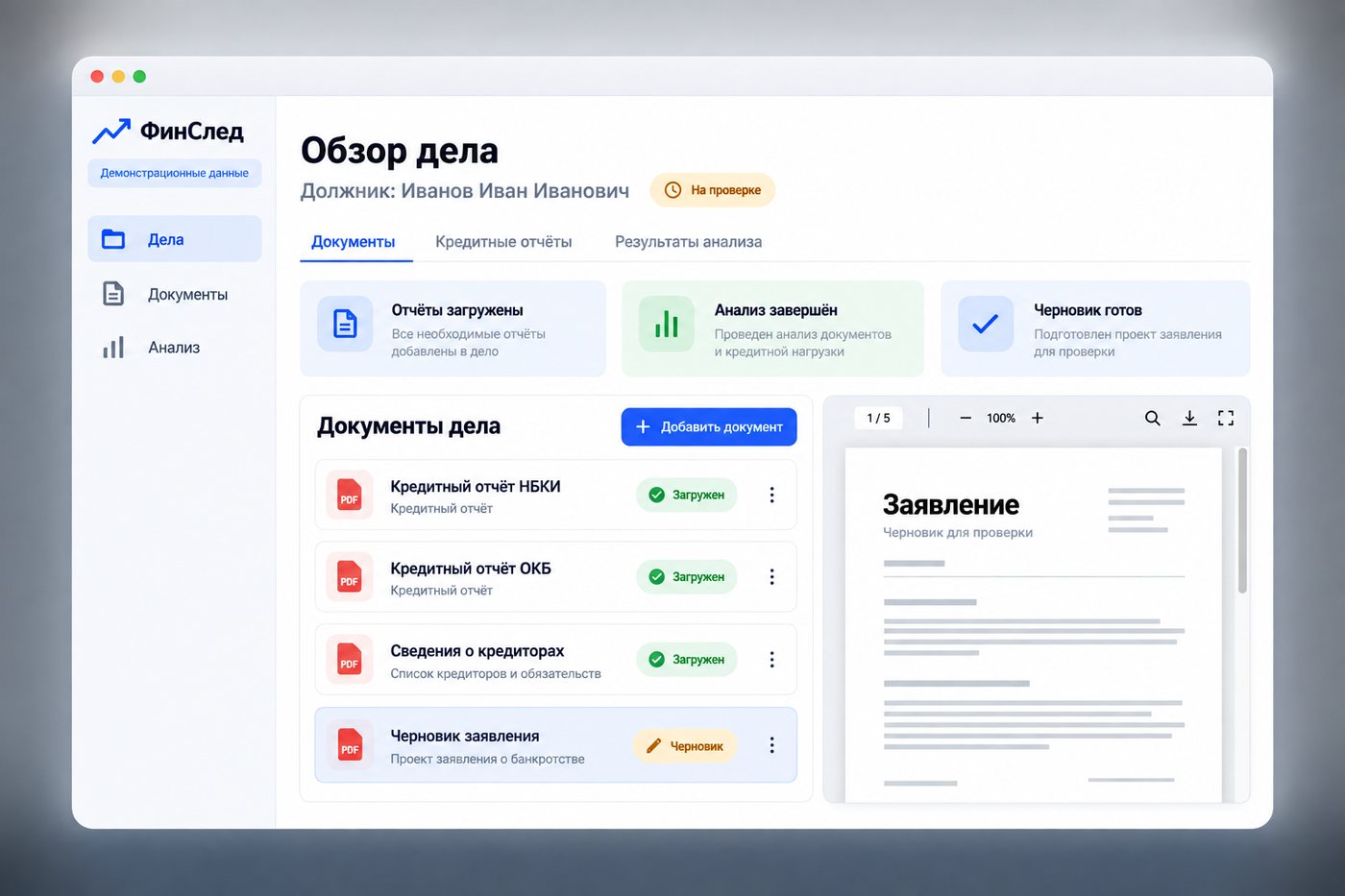Open the more menu for Кредитный отчёт НБКИ

pyautogui.click(x=771, y=496)
